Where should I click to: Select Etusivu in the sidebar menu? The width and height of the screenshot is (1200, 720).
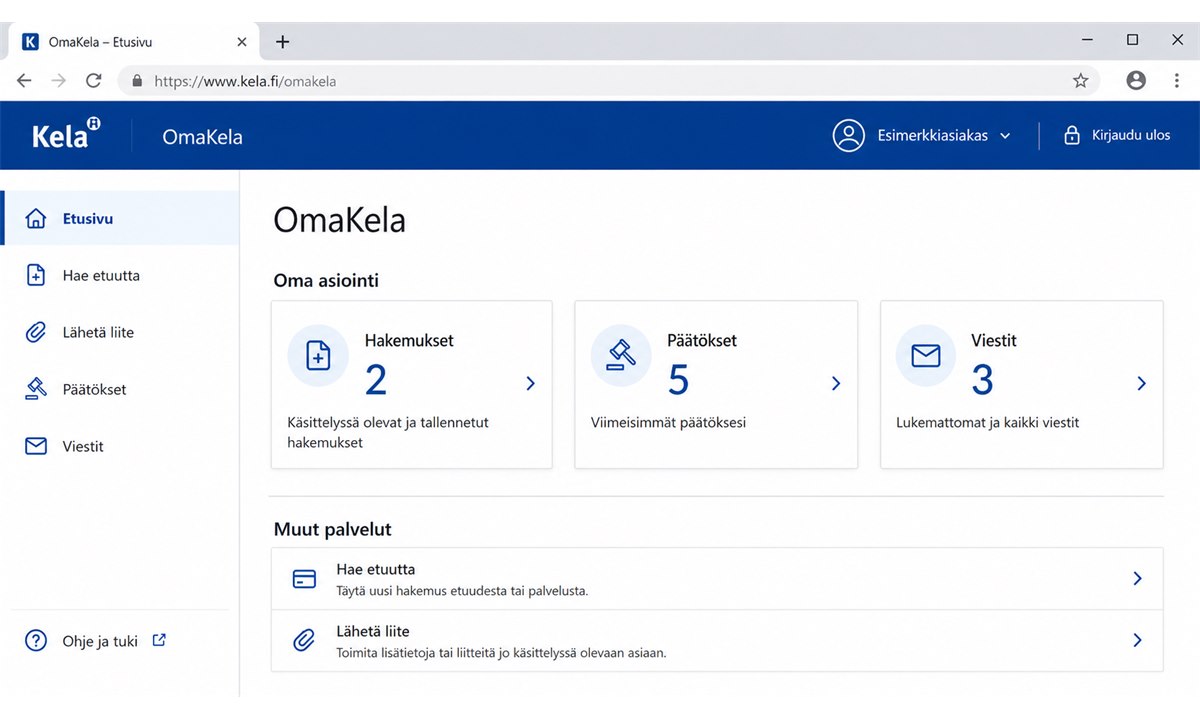[x=120, y=218]
